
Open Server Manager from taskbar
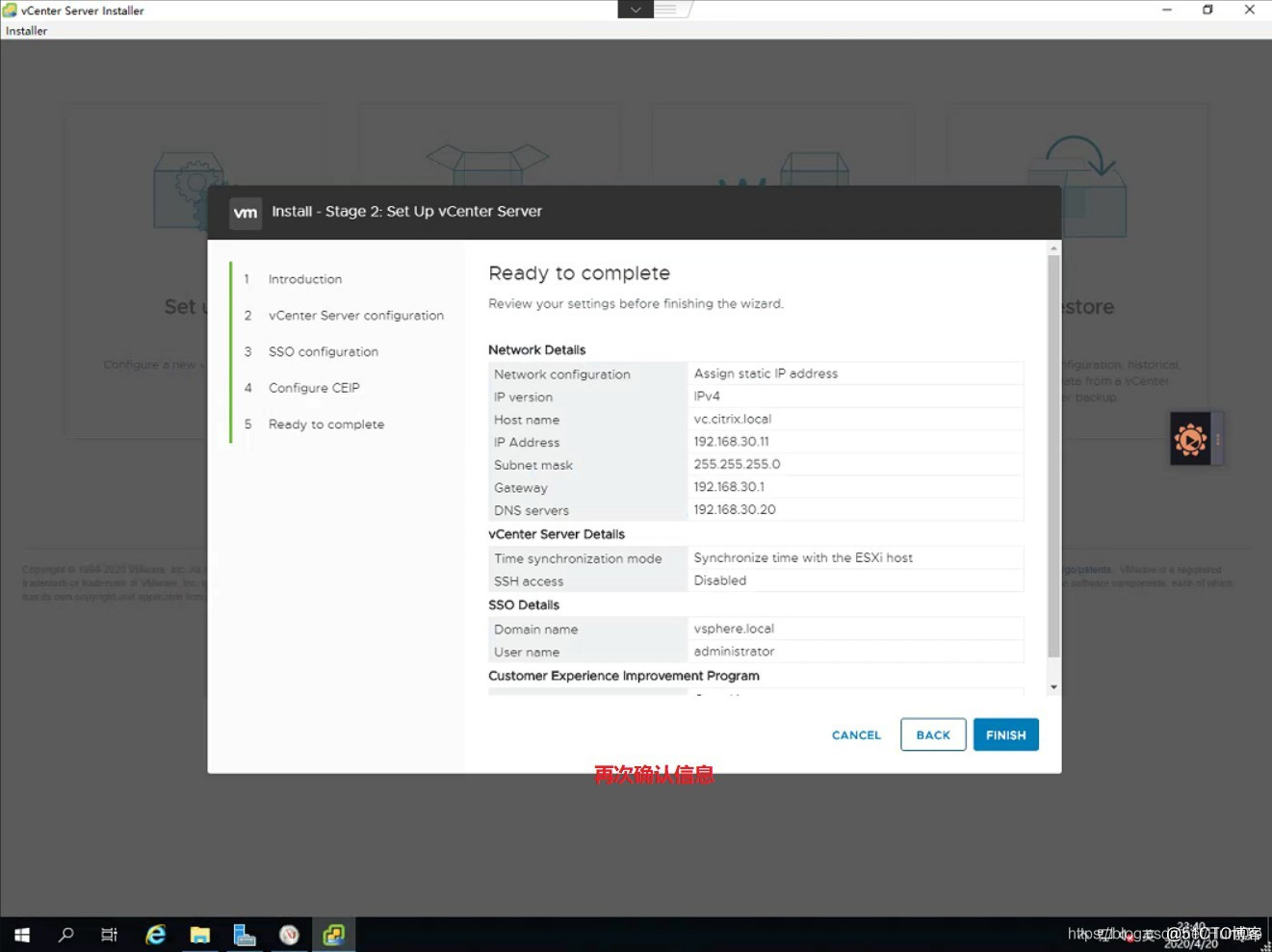(x=245, y=935)
